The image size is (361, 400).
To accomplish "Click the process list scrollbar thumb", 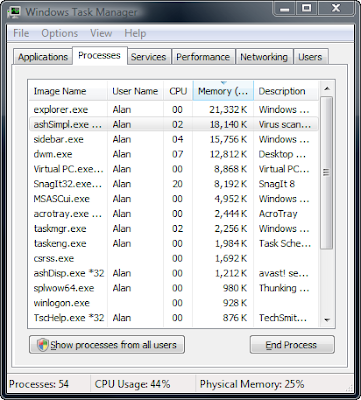I will 326,172.
